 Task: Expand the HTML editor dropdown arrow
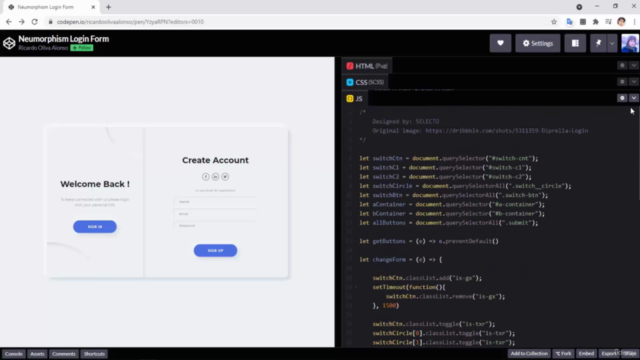tap(633, 65)
